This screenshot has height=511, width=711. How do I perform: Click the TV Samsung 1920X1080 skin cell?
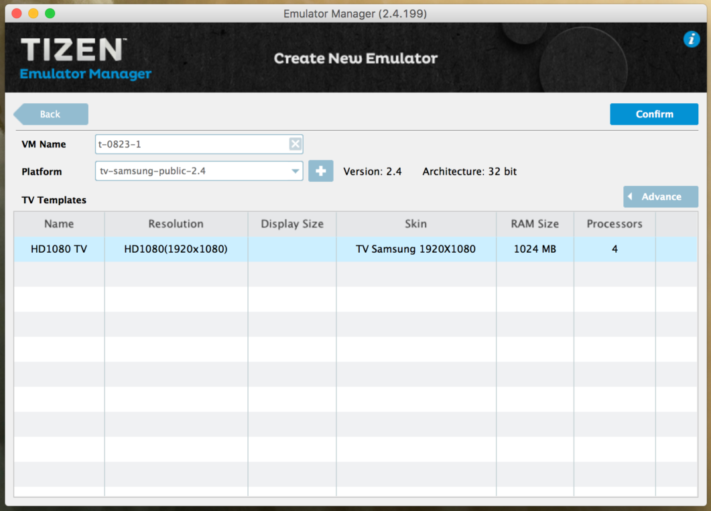[x=416, y=249]
